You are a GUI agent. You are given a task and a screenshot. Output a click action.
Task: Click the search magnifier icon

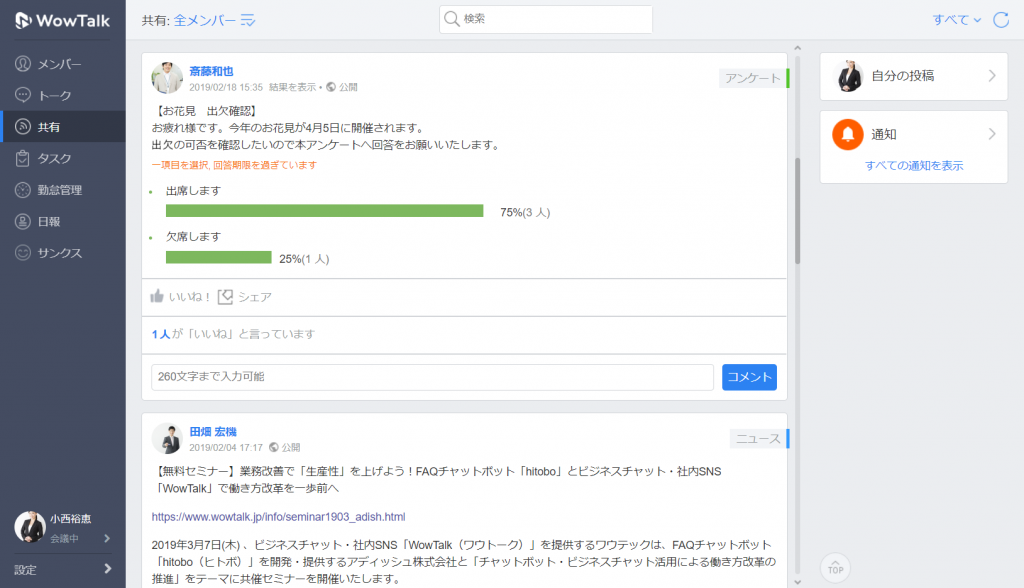click(x=451, y=19)
